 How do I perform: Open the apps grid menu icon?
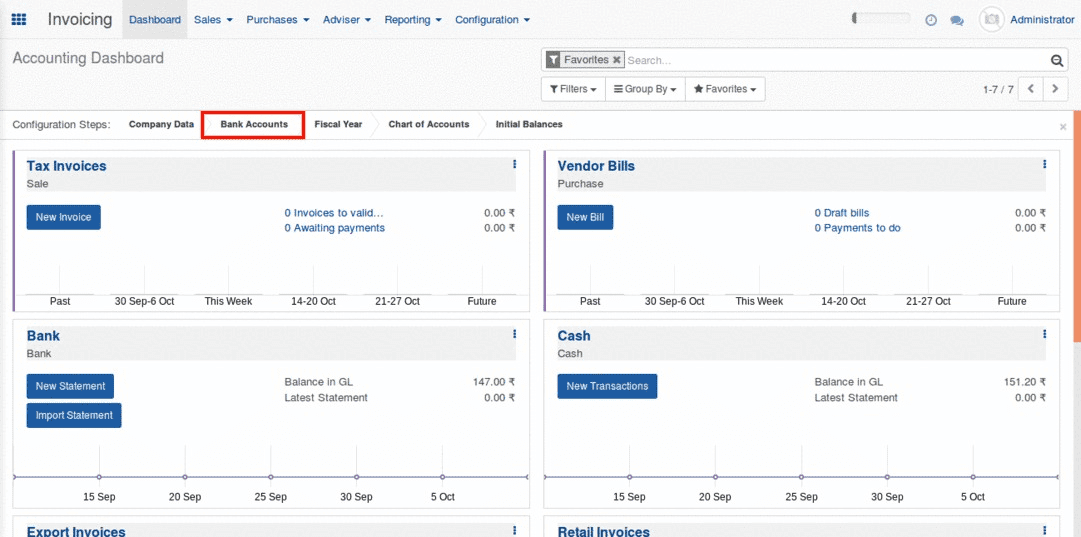pos(19,19)
